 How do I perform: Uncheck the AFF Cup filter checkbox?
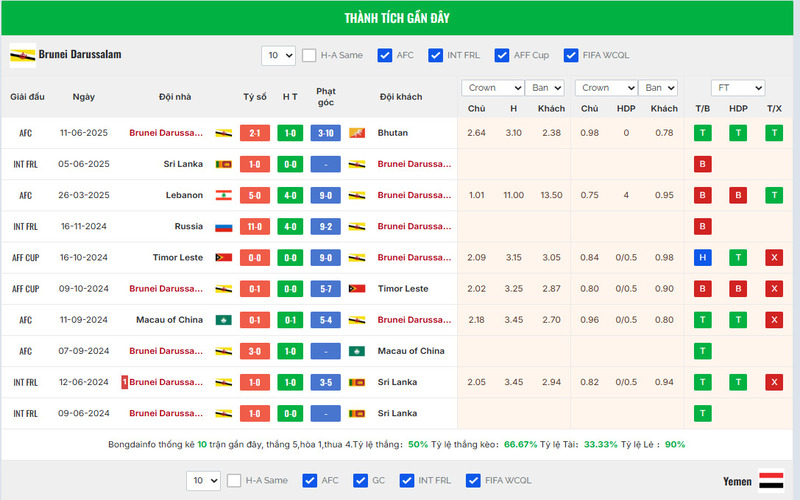point(502,56)
